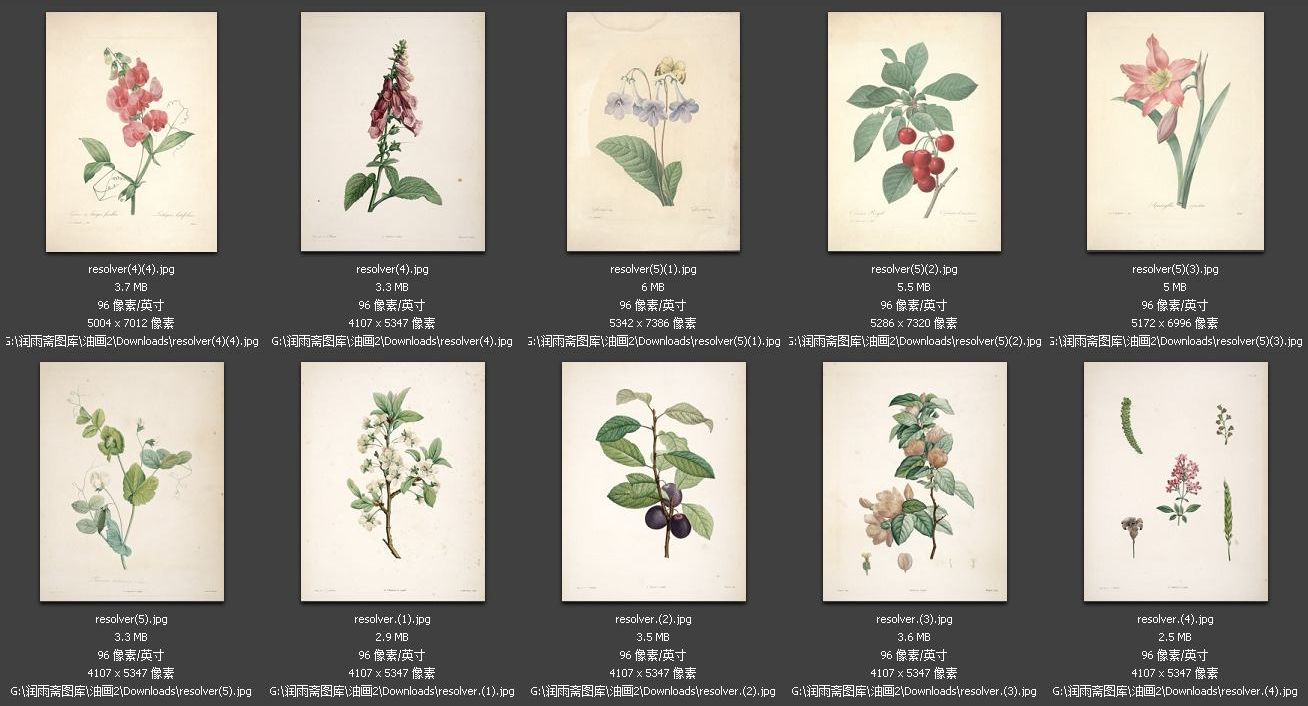
Task: Choose the pink lily thumbnail resolver(5)(3).jpg
Action: tap(1175, 132)
